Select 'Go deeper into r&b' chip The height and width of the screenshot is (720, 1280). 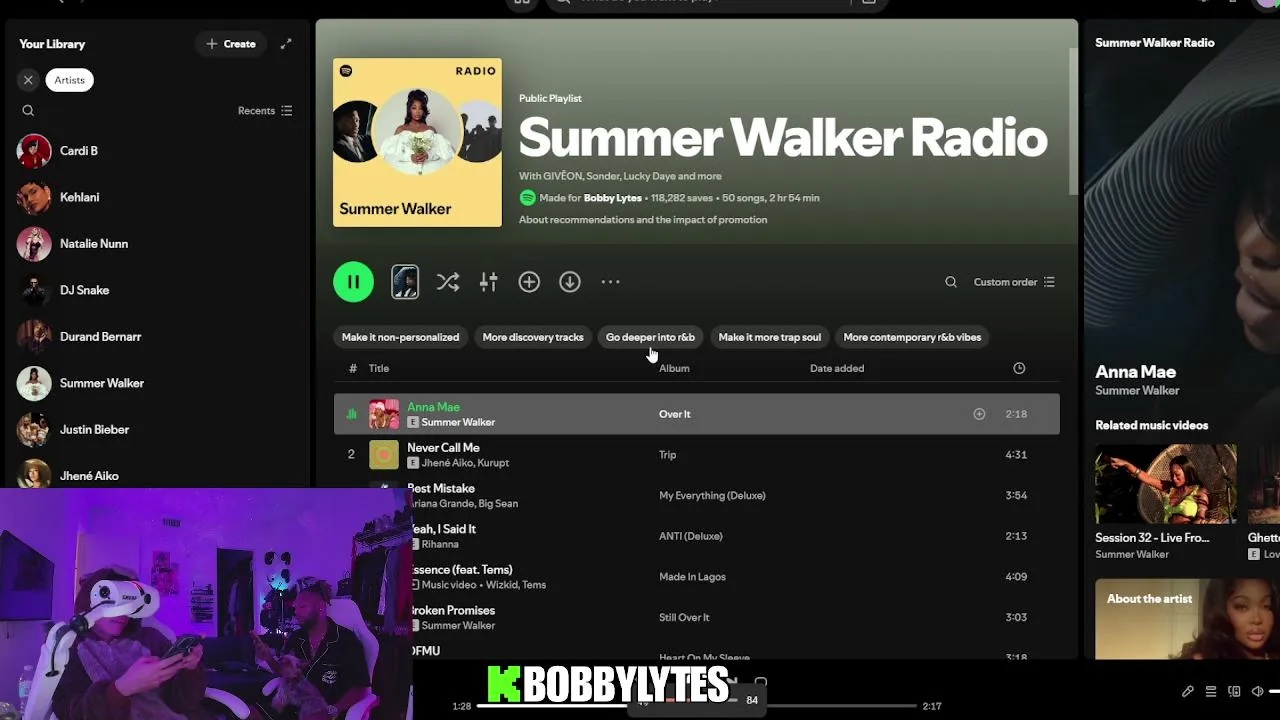click(x=650, y=337)
